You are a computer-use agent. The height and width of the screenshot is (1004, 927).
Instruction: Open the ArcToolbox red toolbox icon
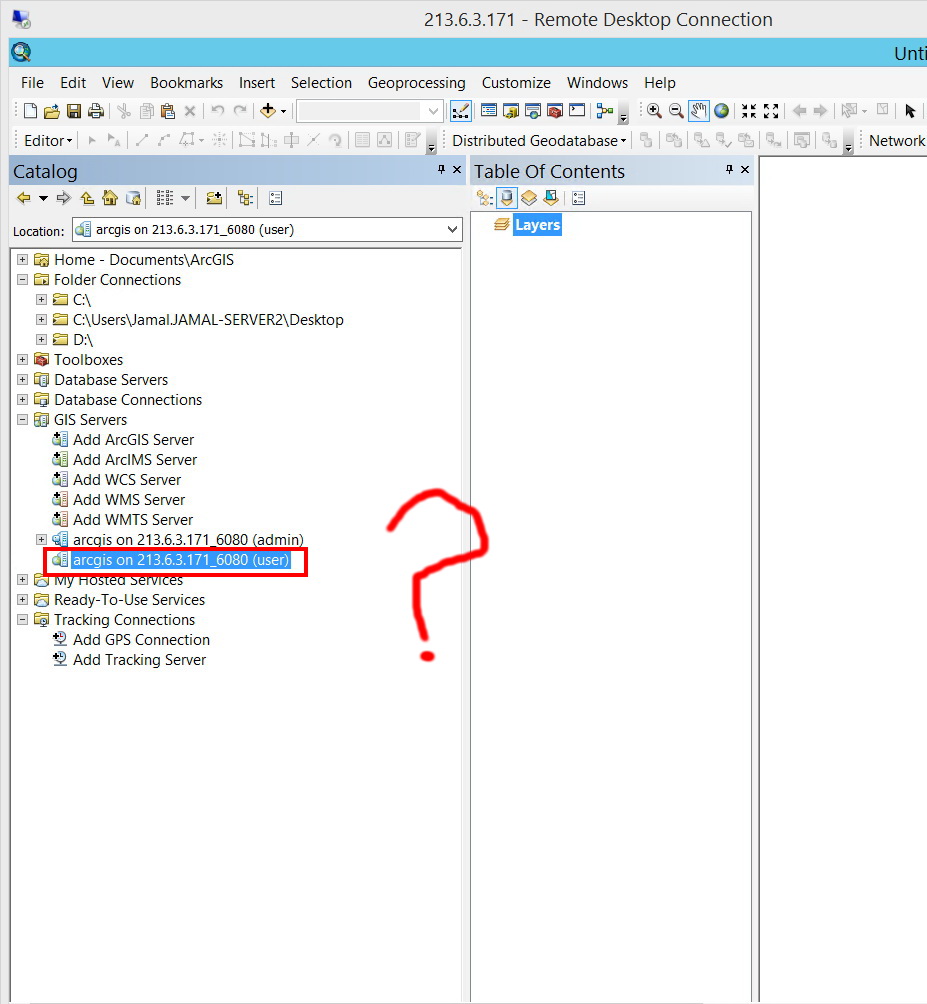coord(555,111)
